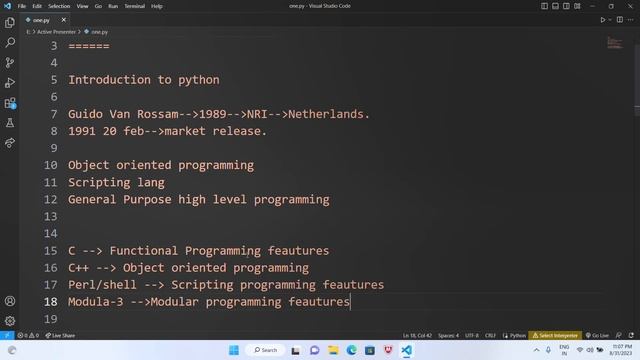Click the 'General Purpose high level programming' line
Image resolution: width=640 pixels, height=360 pixels.
pos(199,200)
